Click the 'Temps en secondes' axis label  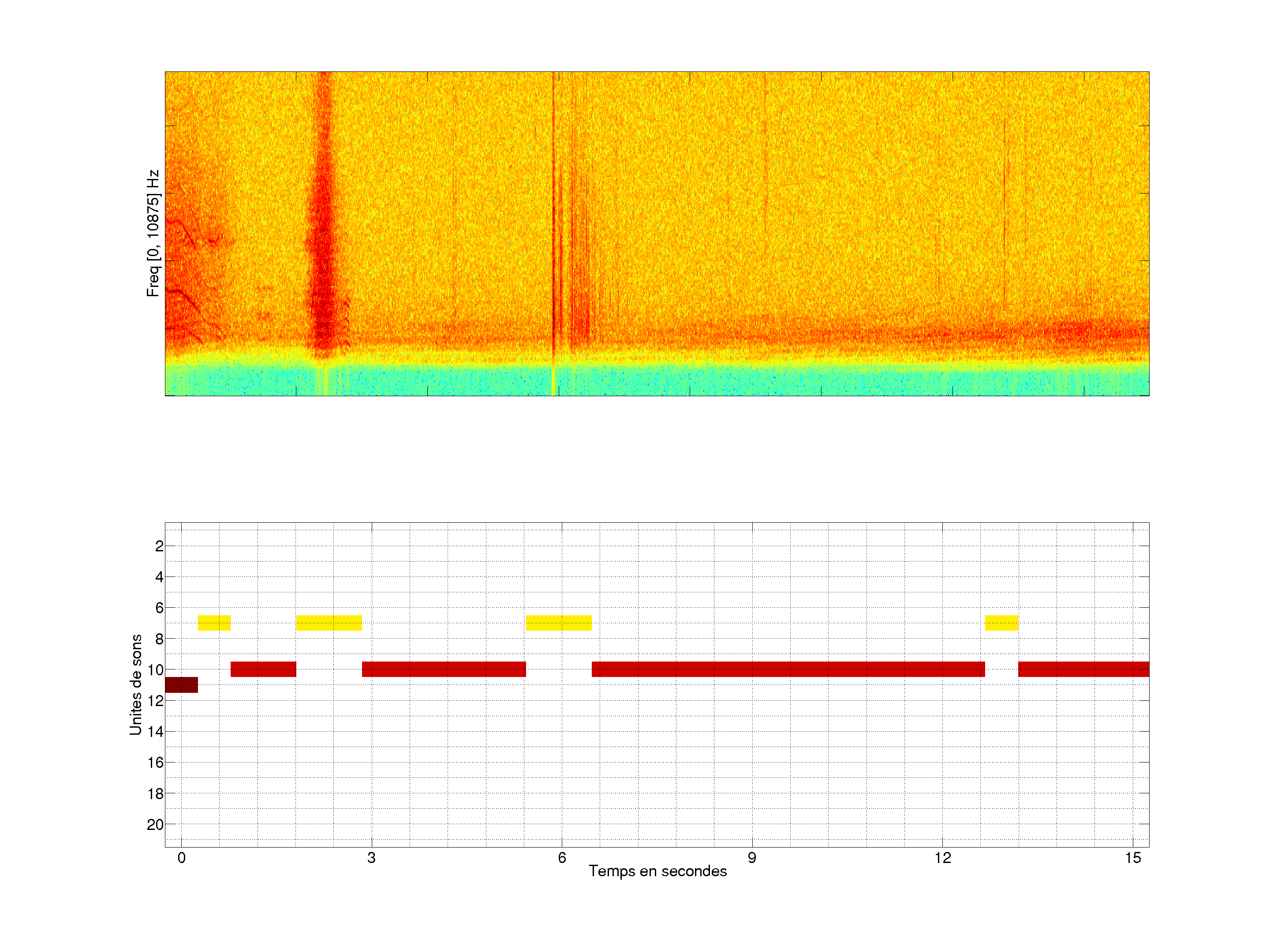[657, 871]
